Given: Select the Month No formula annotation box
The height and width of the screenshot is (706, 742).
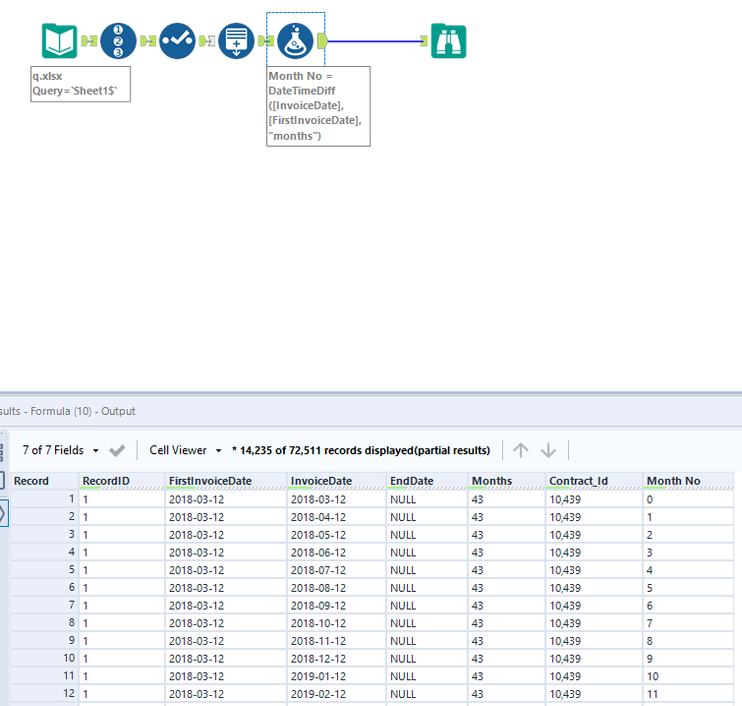Looking at the screenshot, I should (318, 106).
